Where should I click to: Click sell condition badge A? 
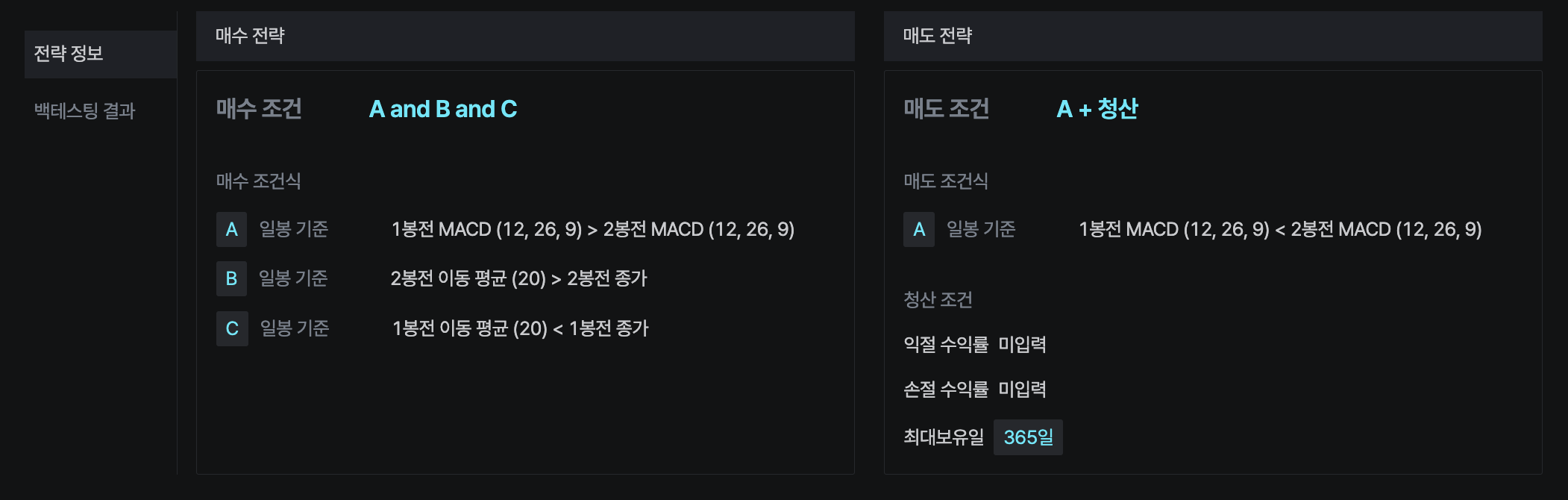(918, 229)
